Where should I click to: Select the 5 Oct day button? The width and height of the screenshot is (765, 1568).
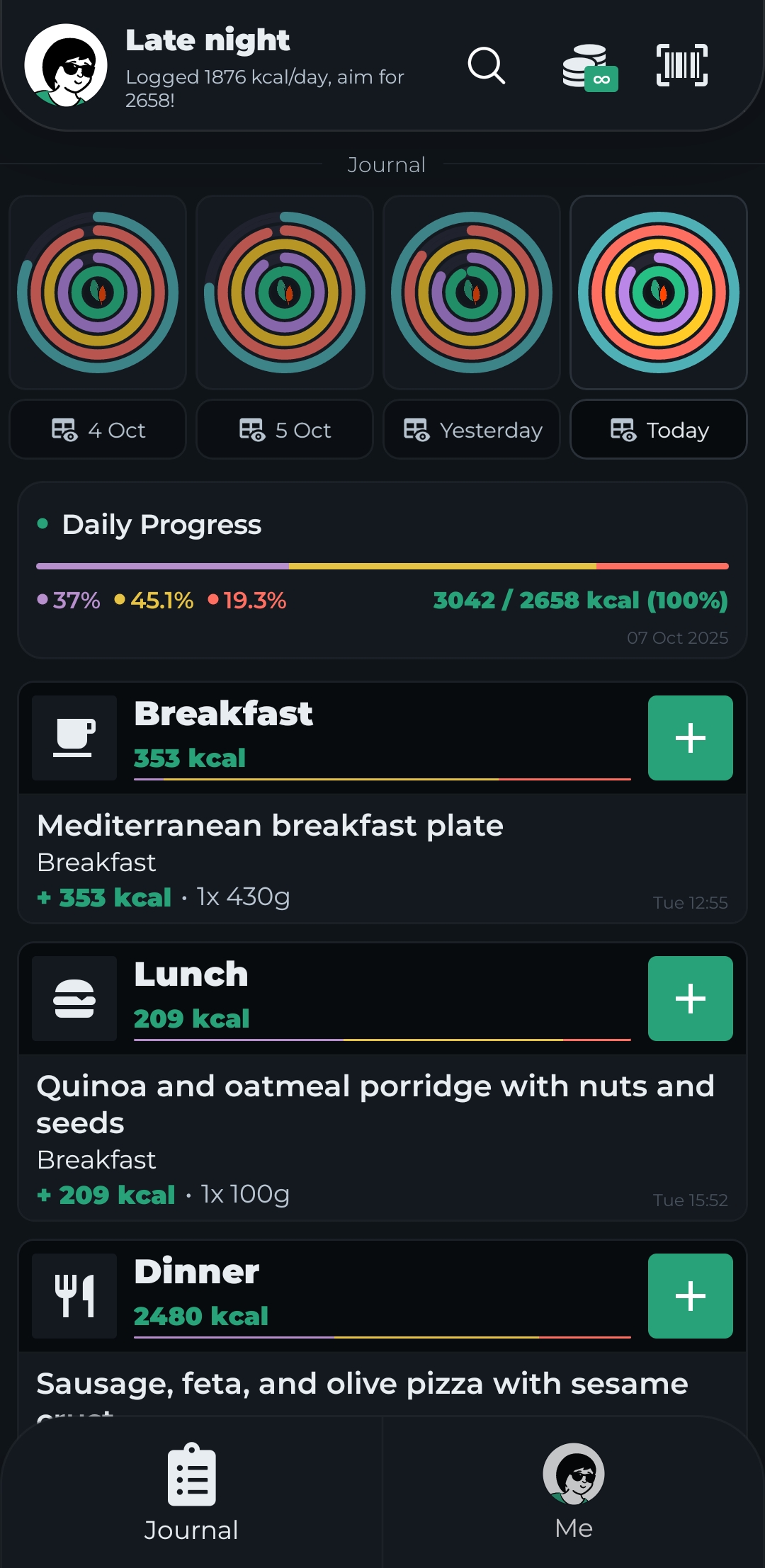click(285, 430)
